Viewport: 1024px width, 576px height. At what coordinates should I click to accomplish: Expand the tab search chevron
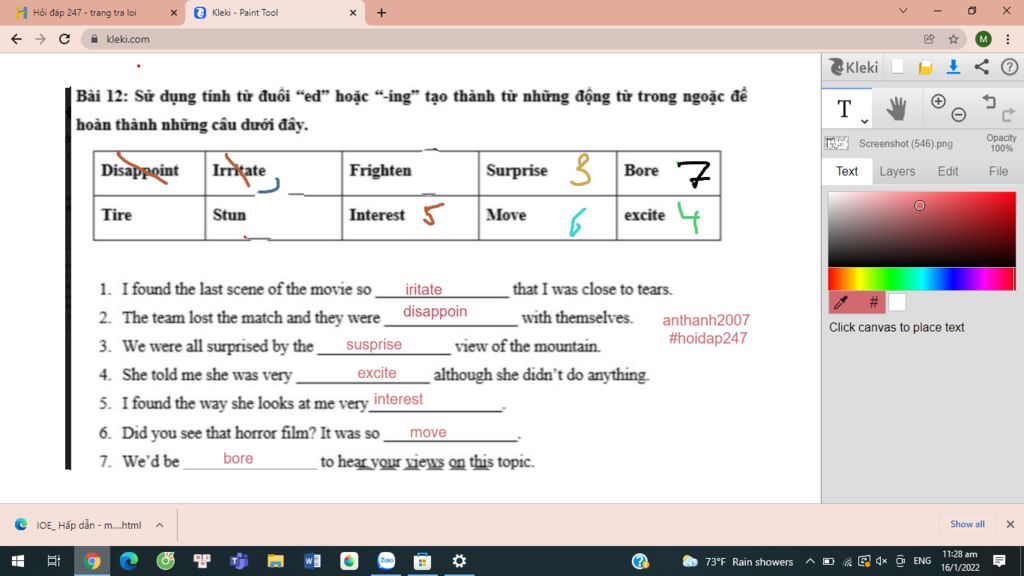coord(903,11)
